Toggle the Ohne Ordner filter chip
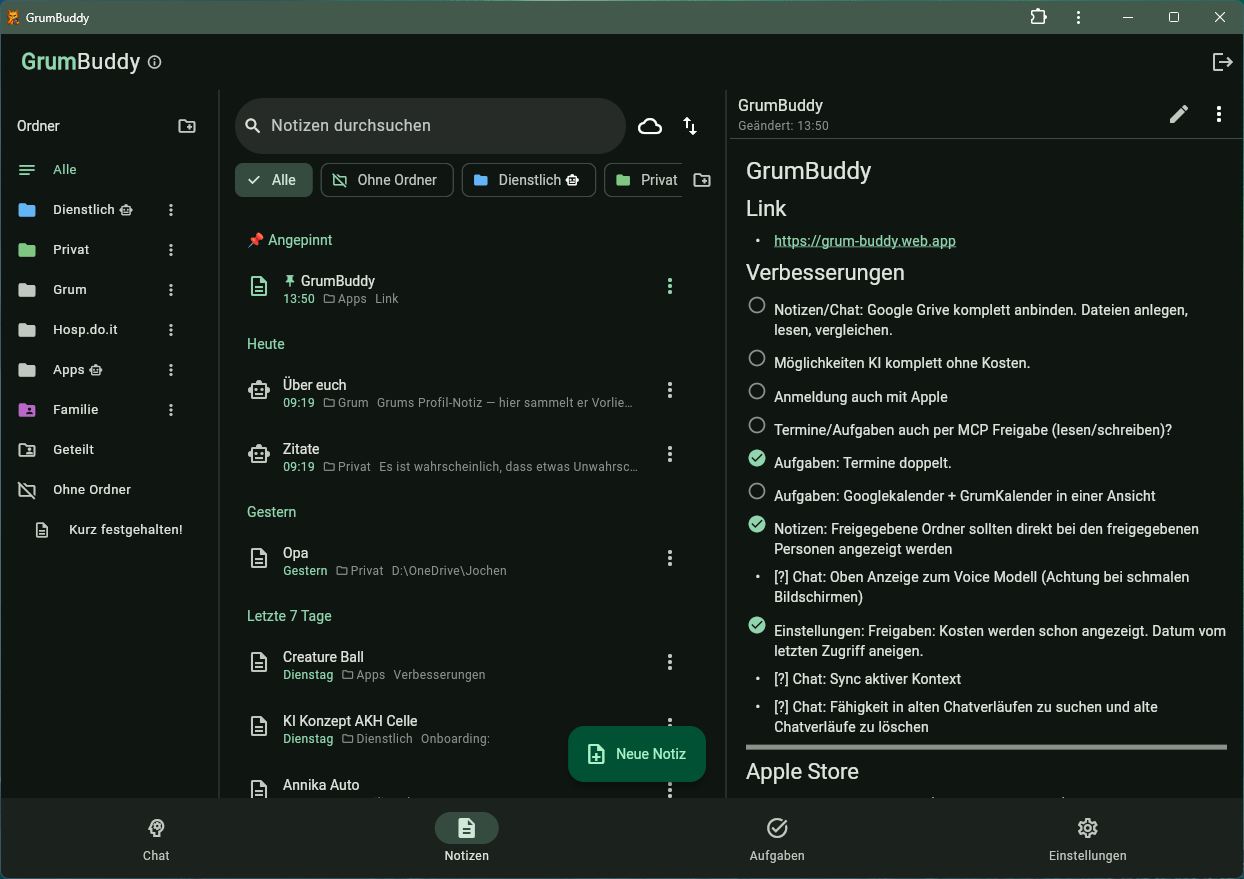The width and height of the screenshot is (1244, 879). point(387,180)
